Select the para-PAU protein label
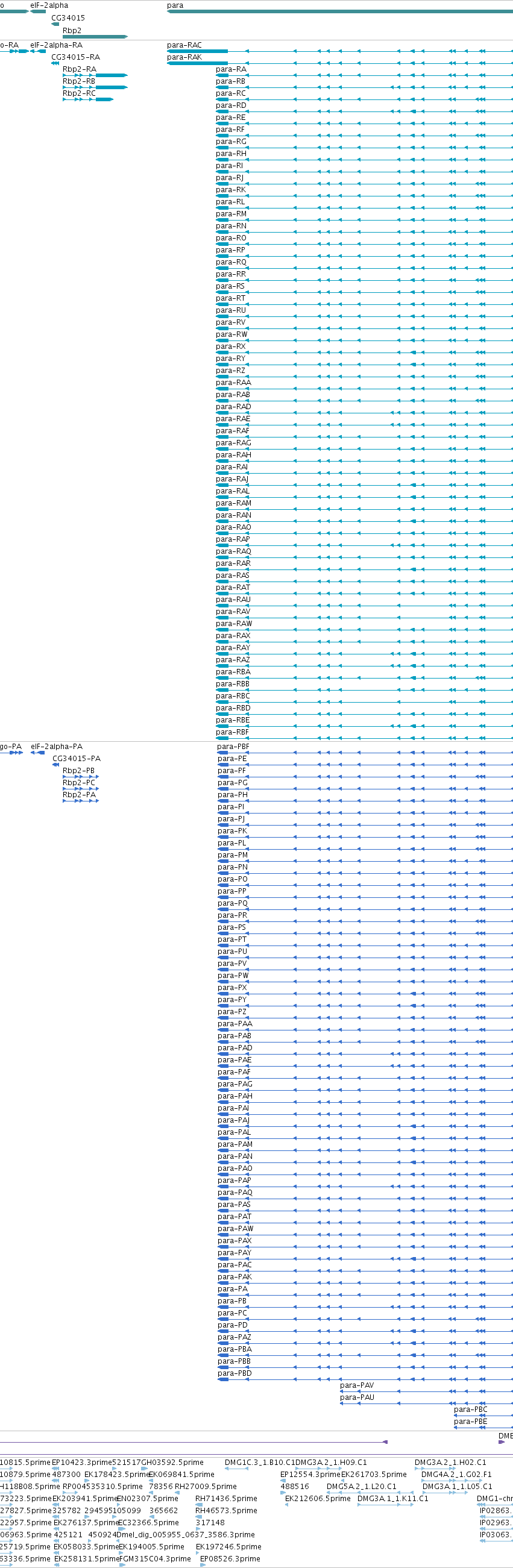Viewport: 513px width, 1568px height. click(x=357, y=1397)
